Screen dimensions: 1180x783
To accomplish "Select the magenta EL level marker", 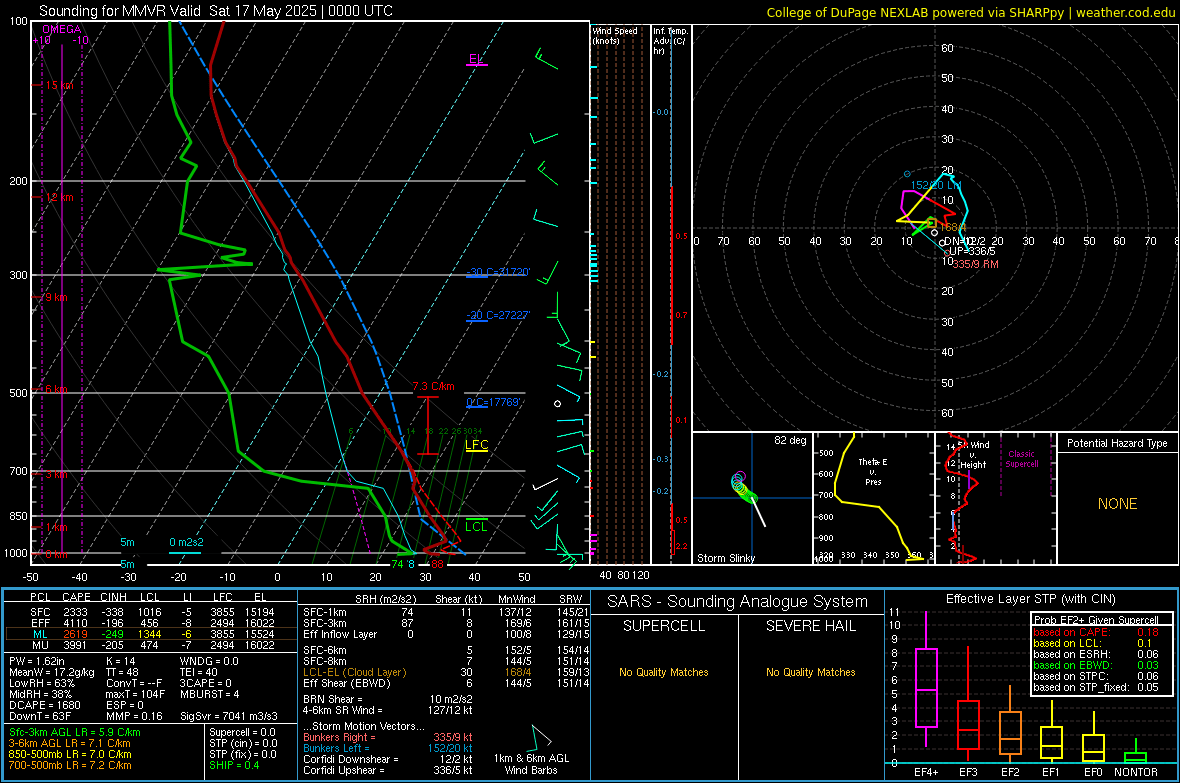I will click(x=476, y=60).
